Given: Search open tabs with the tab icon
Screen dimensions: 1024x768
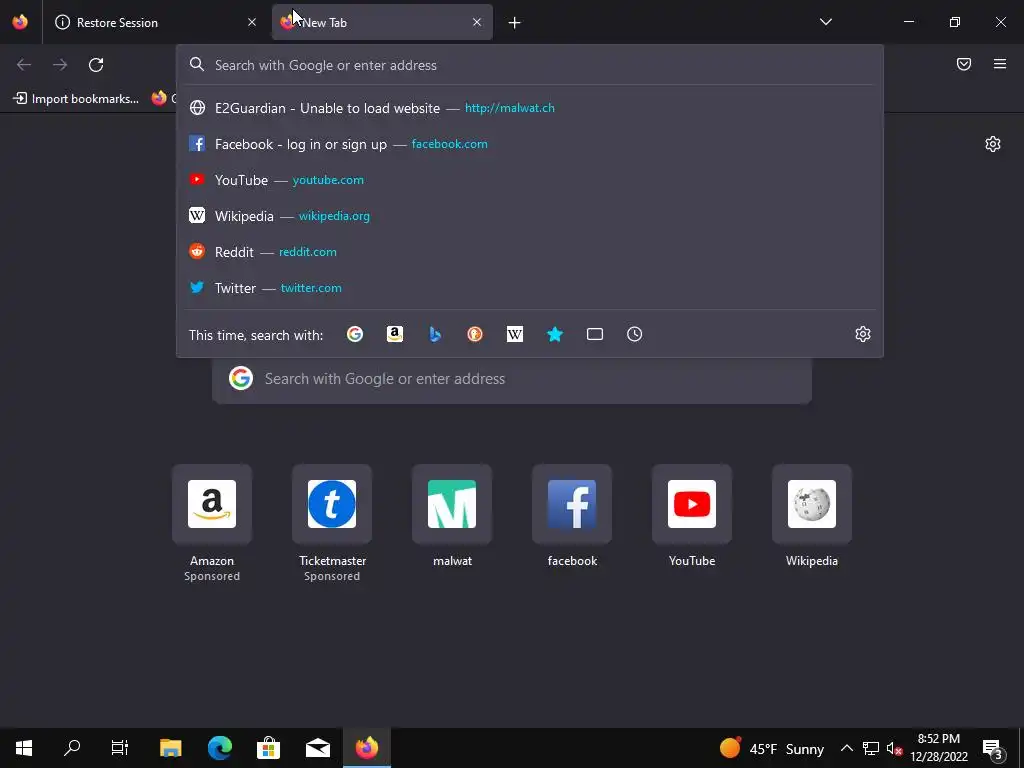Looking at the screenshot, I should [x=594, y=334].
